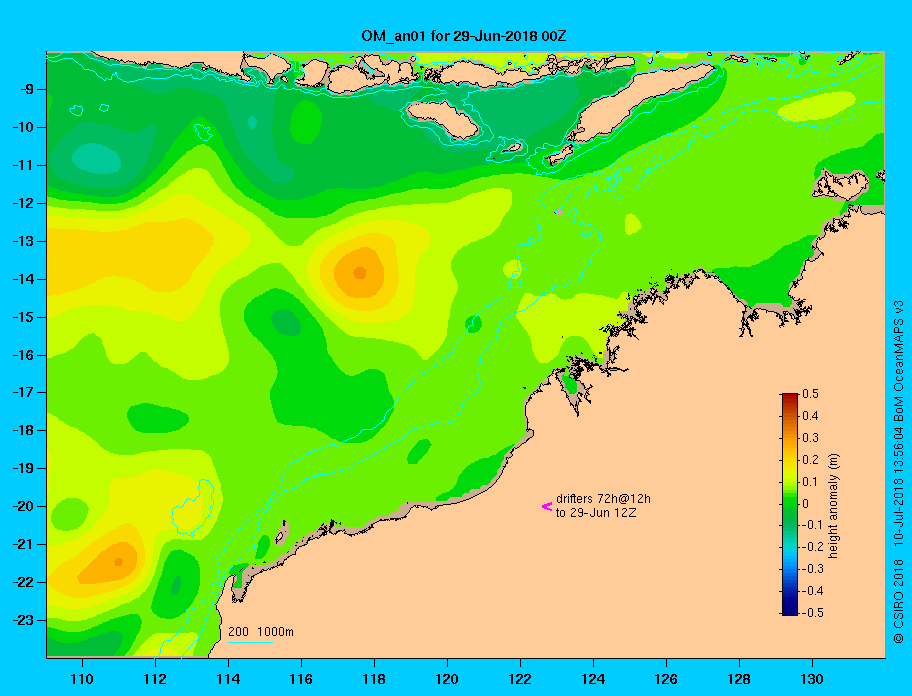Click the longitude axis label '116'

pyautogui.click(x=301, y=679)
